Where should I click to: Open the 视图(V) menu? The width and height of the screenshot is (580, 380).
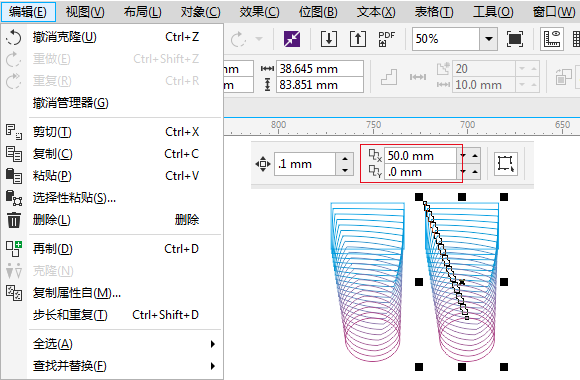(85, 12)
